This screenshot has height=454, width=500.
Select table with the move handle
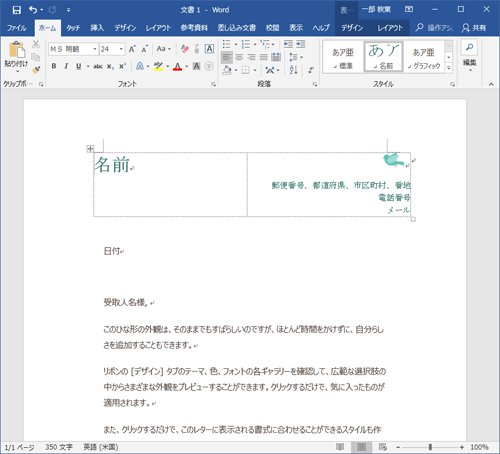click(x=90, y=149)
